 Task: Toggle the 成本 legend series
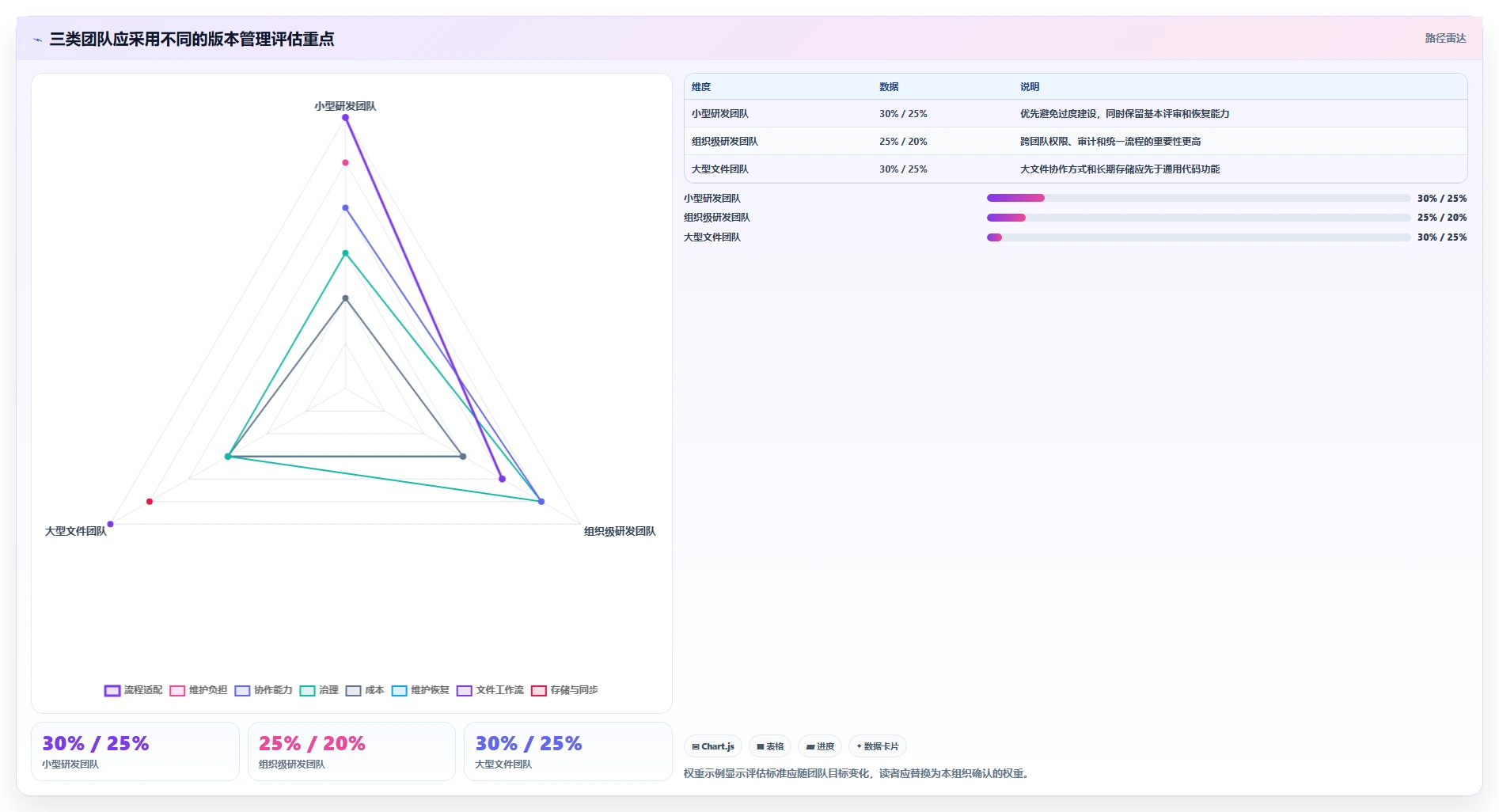pyautogui.click(x=365, y=690)
